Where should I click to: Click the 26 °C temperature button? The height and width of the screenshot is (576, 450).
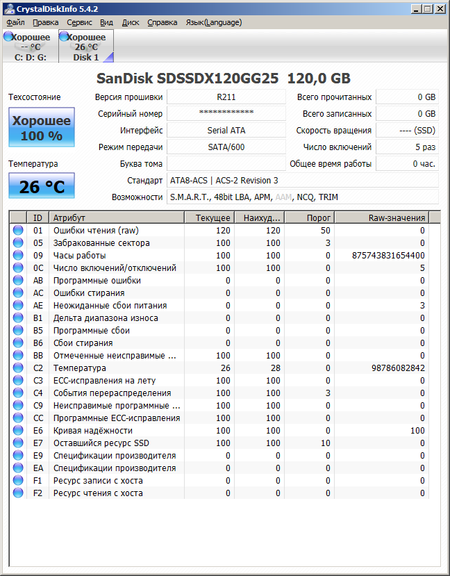pos(42,186)
